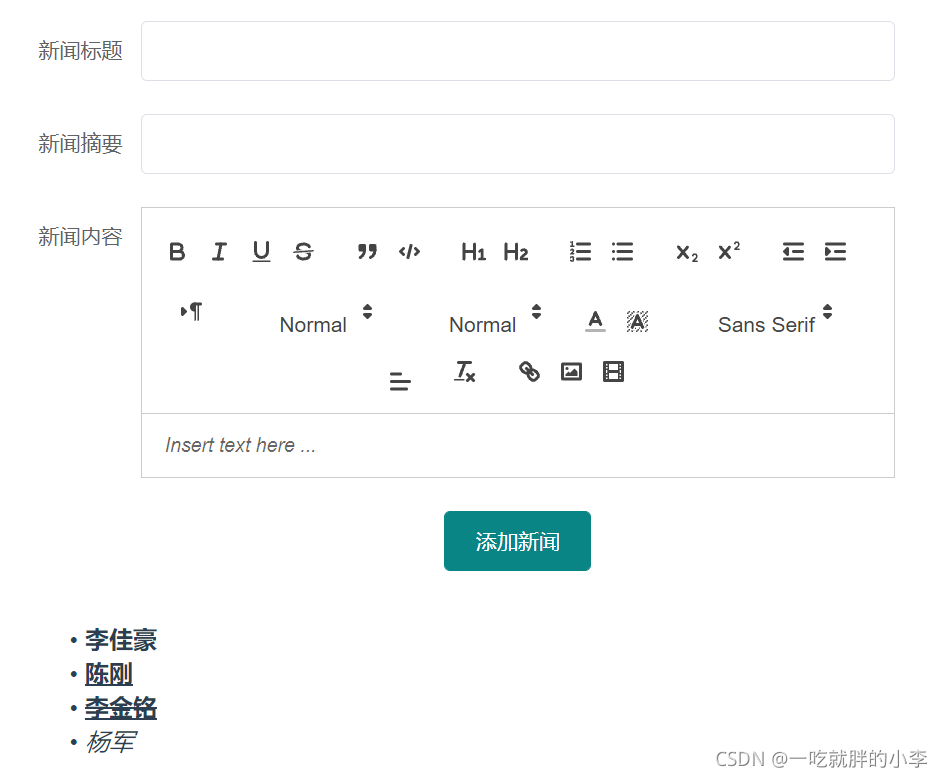Image resolution: width=942 pixels, height=777 pixels.
Task: Insert a code block
Action: 409,252
